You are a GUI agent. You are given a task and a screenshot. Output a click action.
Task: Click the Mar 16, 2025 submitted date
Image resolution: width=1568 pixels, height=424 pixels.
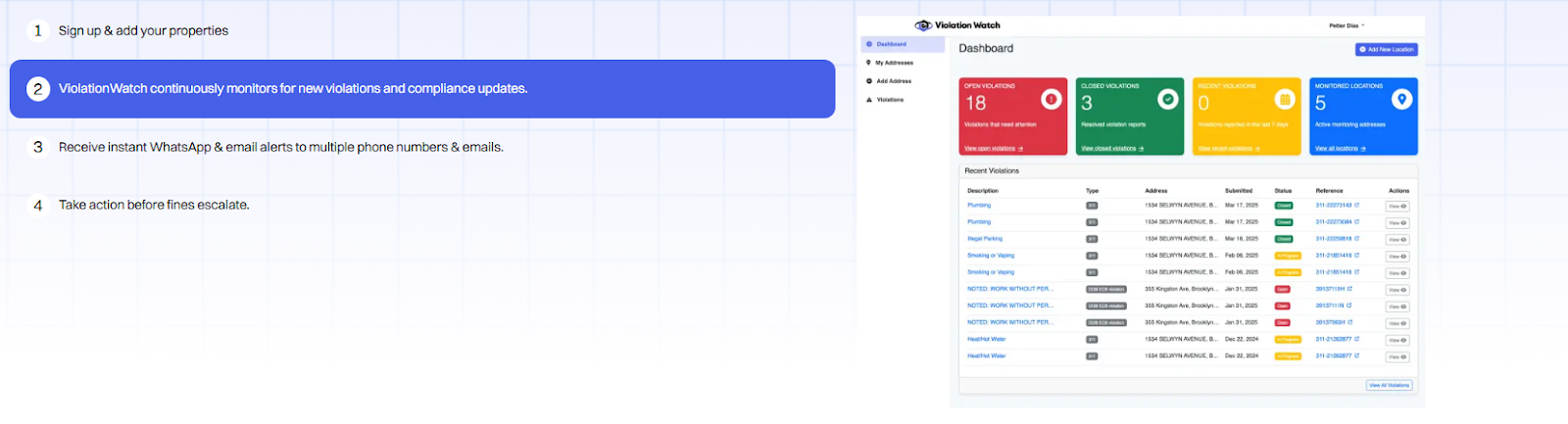[x=1242, y=239]
